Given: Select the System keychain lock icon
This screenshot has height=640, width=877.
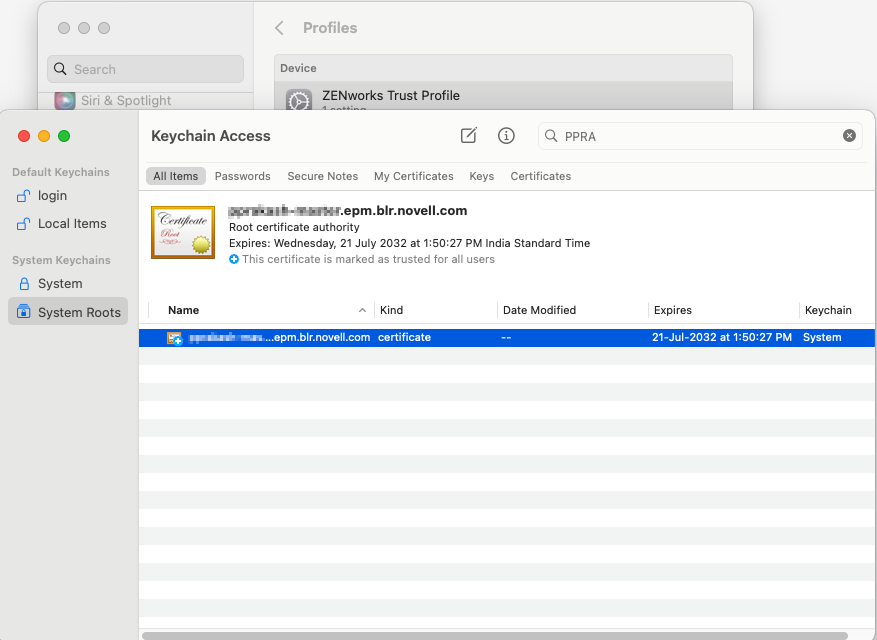Looking at the screenshot, I should point(24,284).
